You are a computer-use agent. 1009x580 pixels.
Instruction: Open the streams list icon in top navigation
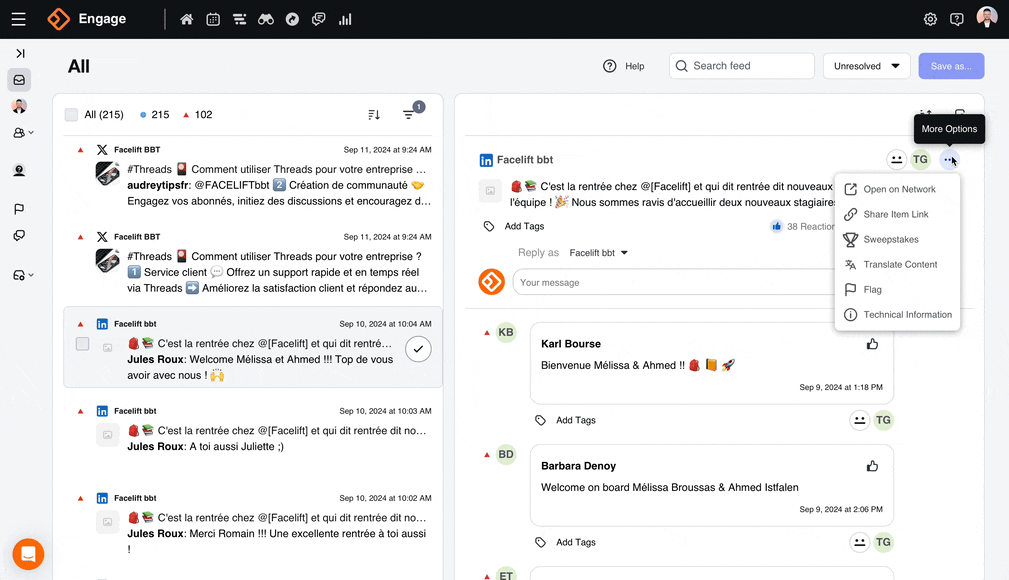tap(239, 19)
